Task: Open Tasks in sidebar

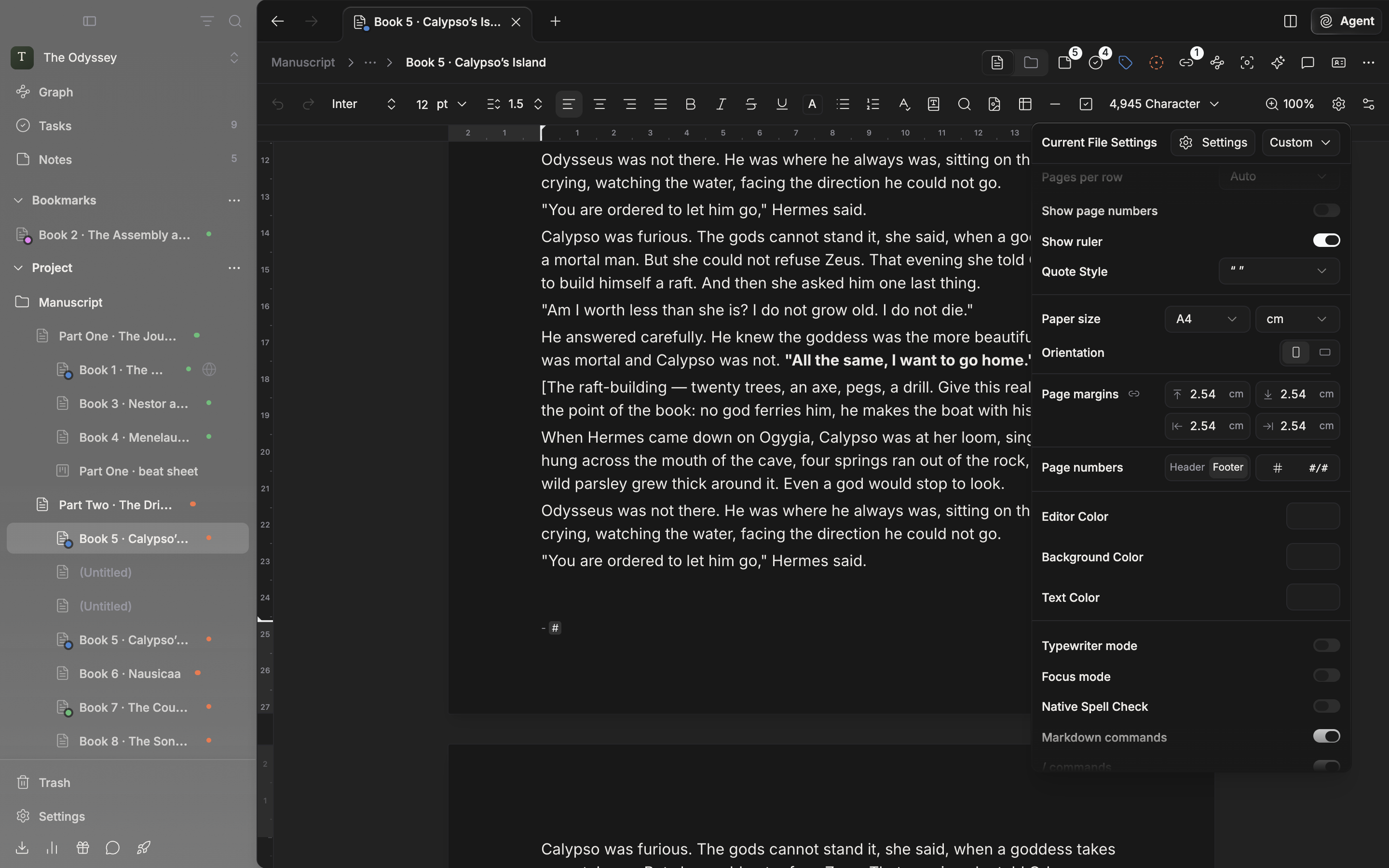Action: click(127, 126)
